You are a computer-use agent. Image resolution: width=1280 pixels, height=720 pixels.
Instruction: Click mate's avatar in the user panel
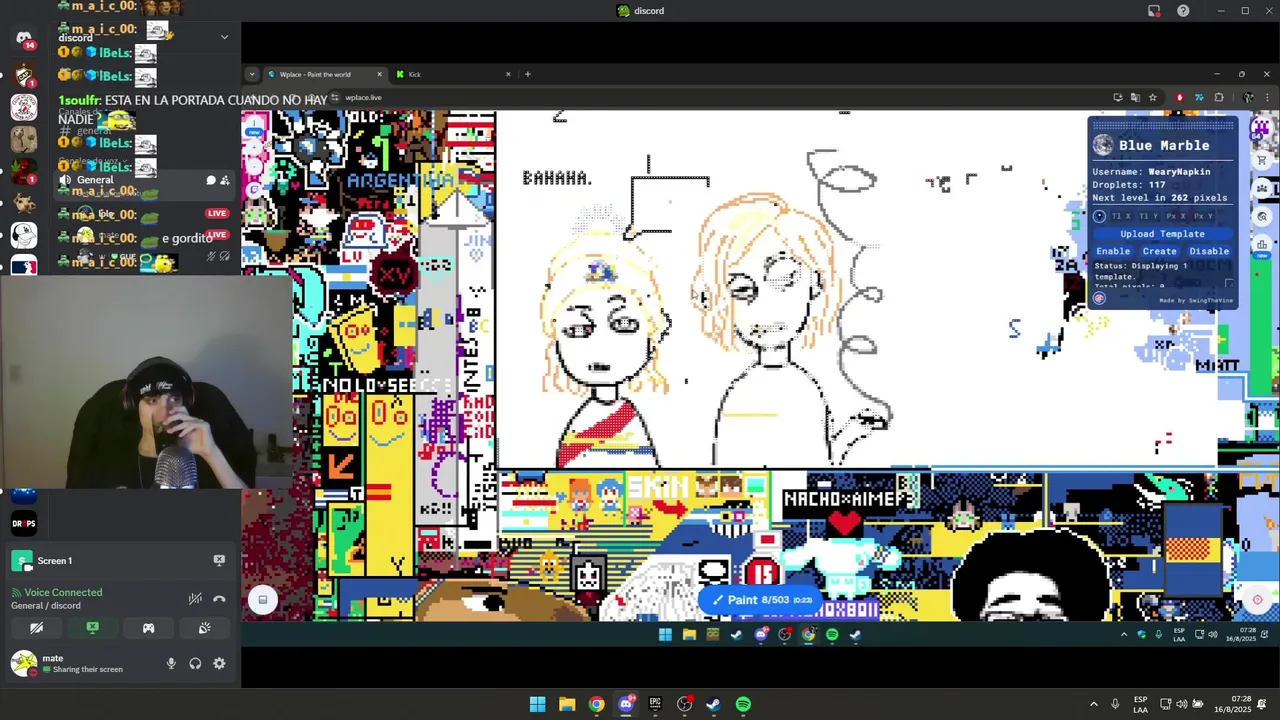[24, 663]
